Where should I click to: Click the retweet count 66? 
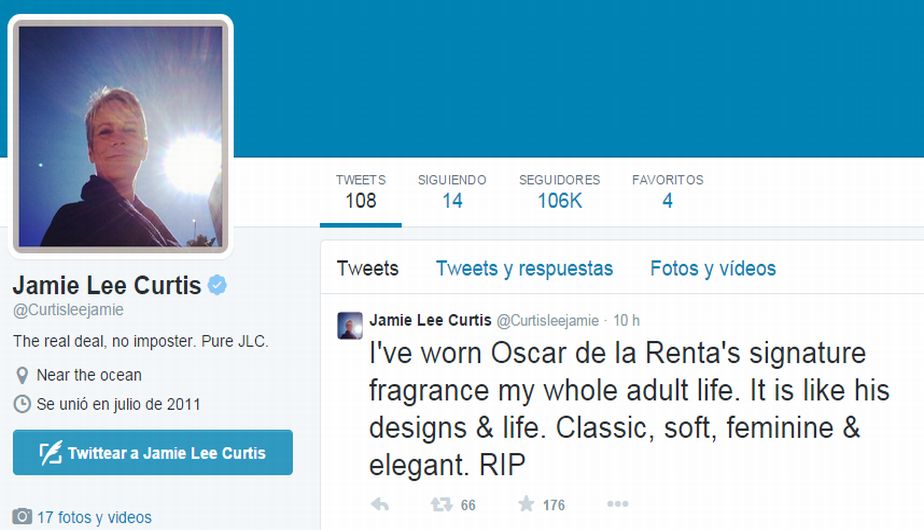468,505
